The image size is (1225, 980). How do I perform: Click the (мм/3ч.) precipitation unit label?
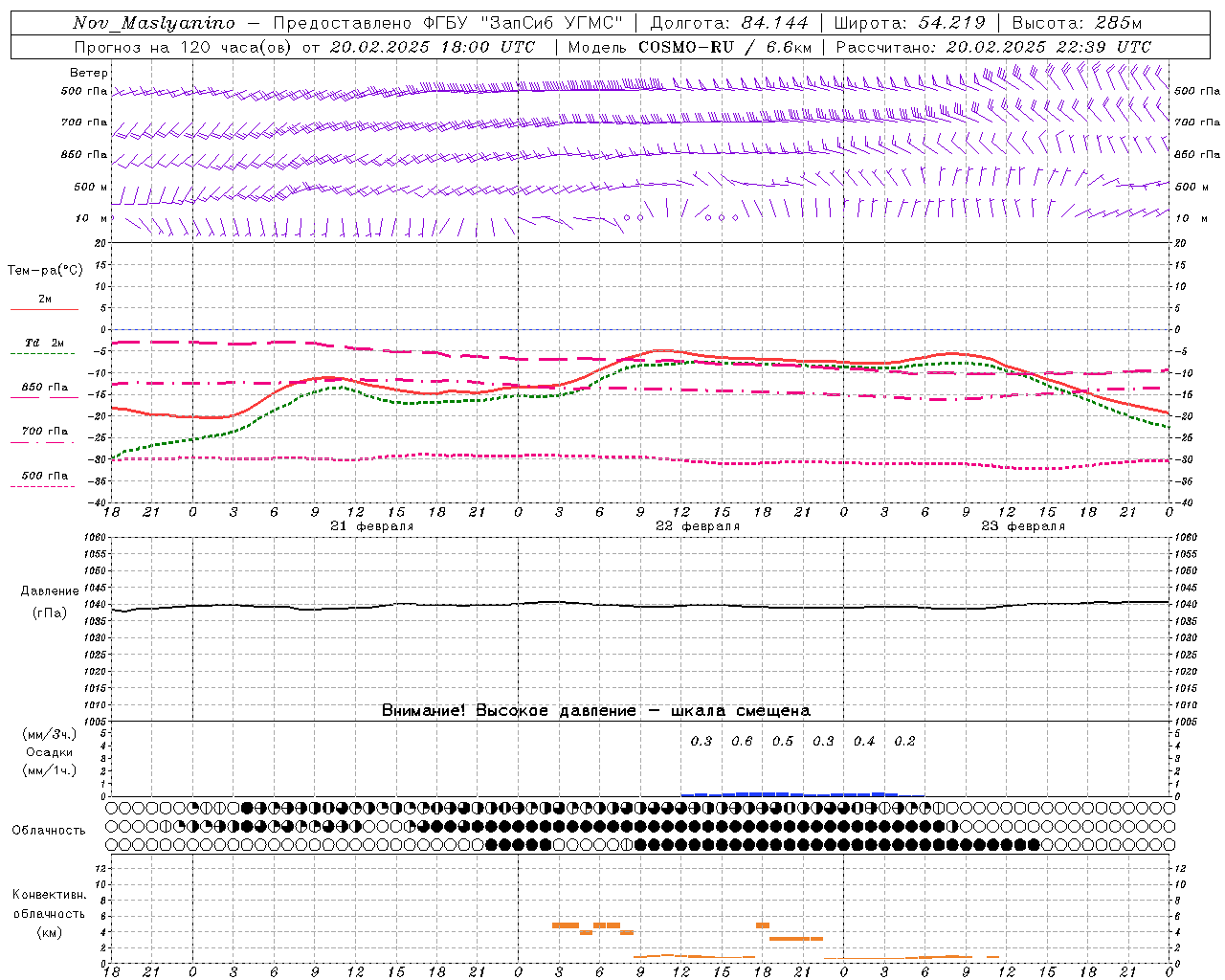tap(50, 734)
